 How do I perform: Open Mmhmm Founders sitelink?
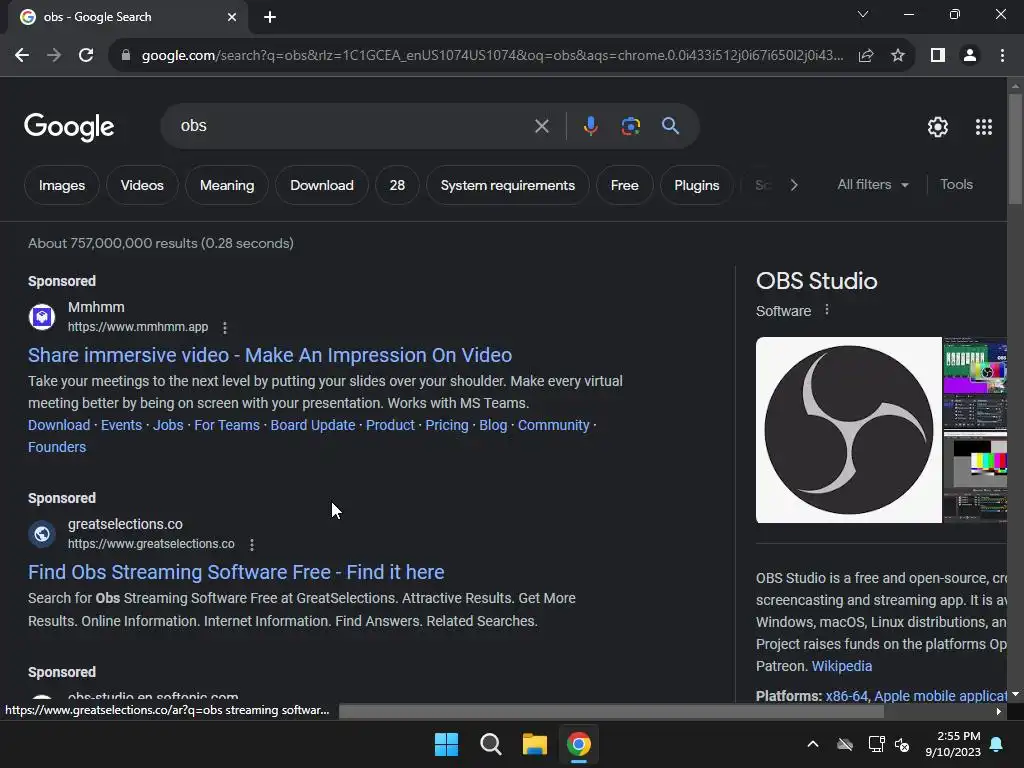coord(57,447)
